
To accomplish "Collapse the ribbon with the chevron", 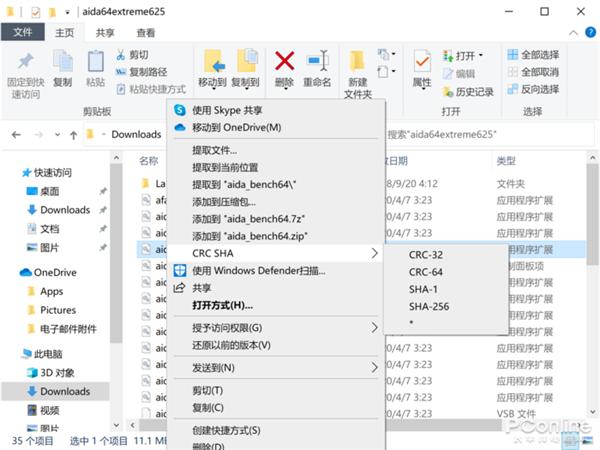I will click(573, 33).
